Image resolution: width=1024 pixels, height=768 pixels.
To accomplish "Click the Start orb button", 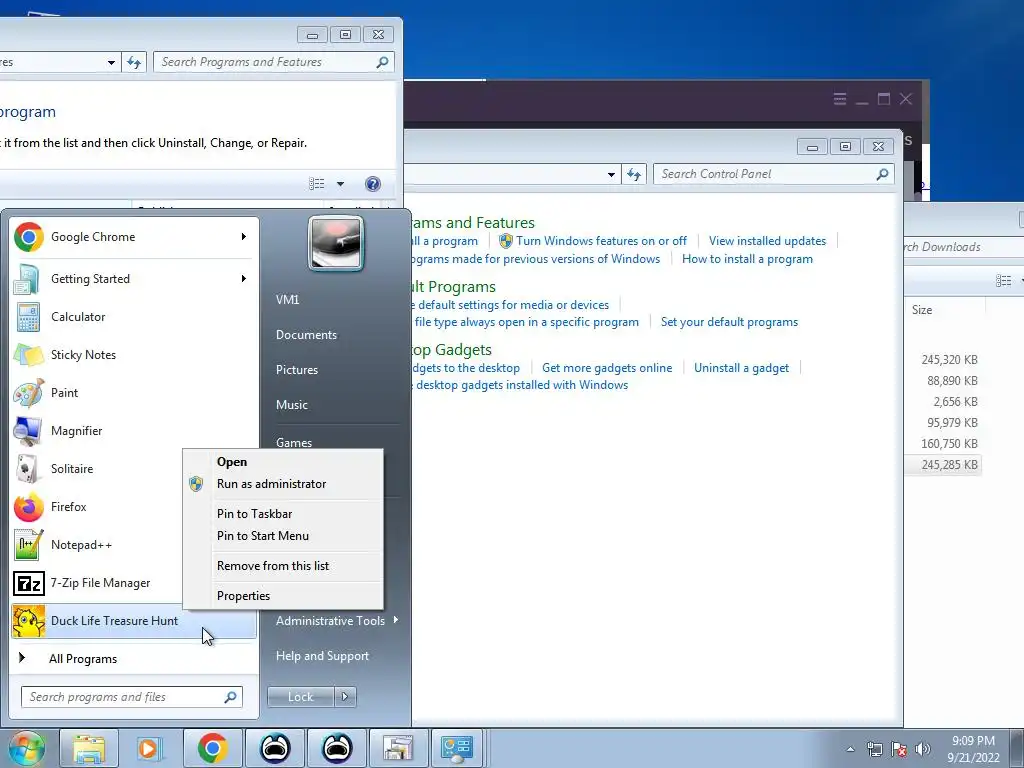I will tap(26, 748).
